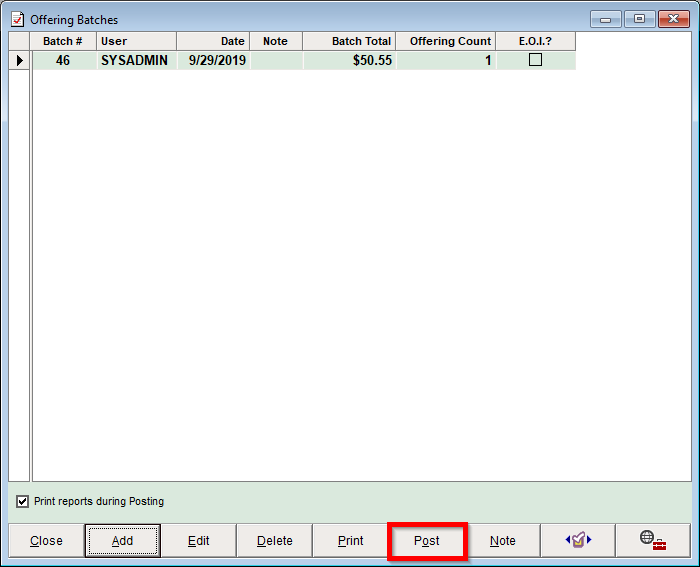This screenshot has width=700, height=567.
Task: Click the Offering Count column header
Action: pos(445,41)
